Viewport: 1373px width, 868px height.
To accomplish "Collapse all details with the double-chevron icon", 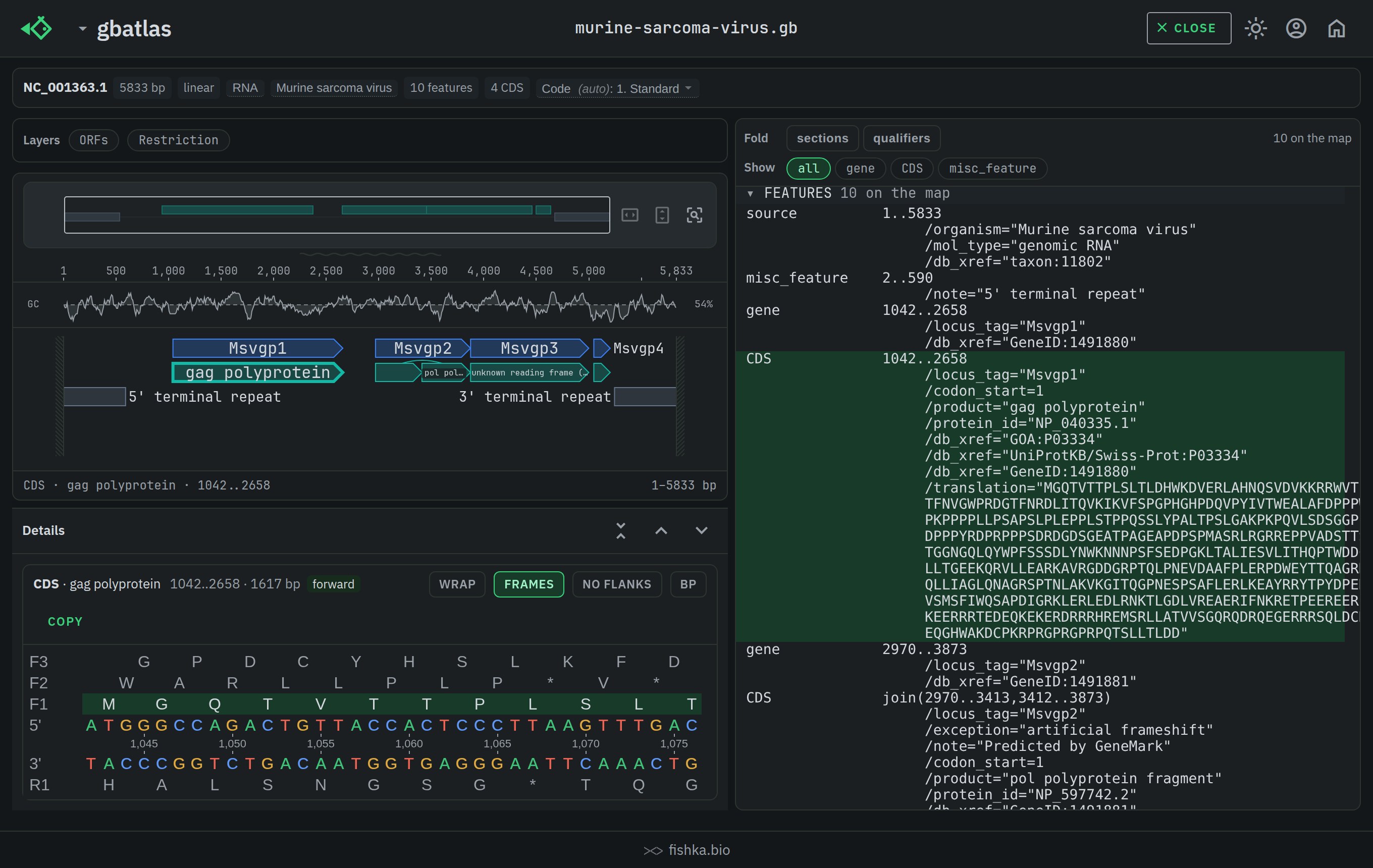I will point(621,530).
